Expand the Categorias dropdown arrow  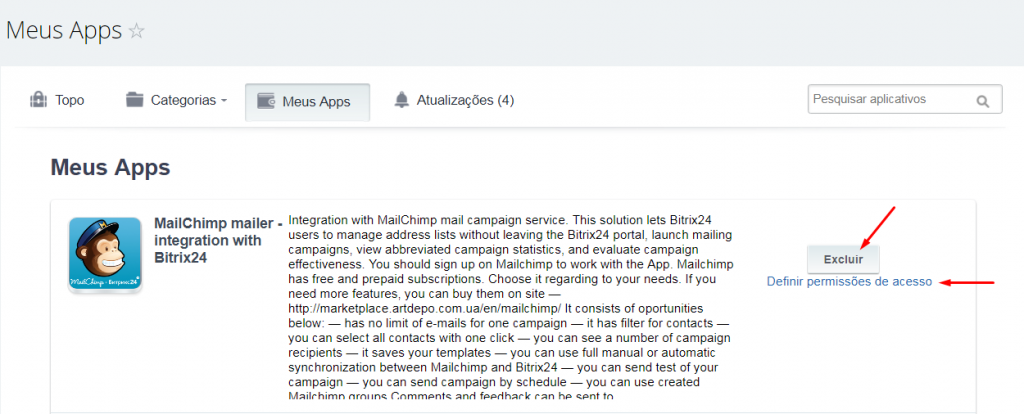pos(224,101)
